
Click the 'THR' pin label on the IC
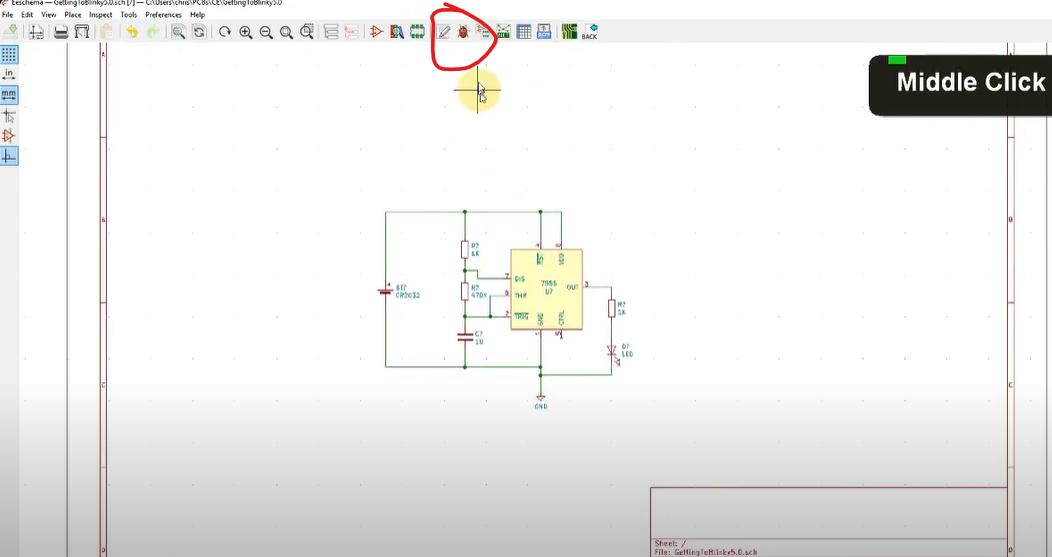[521, 295]
